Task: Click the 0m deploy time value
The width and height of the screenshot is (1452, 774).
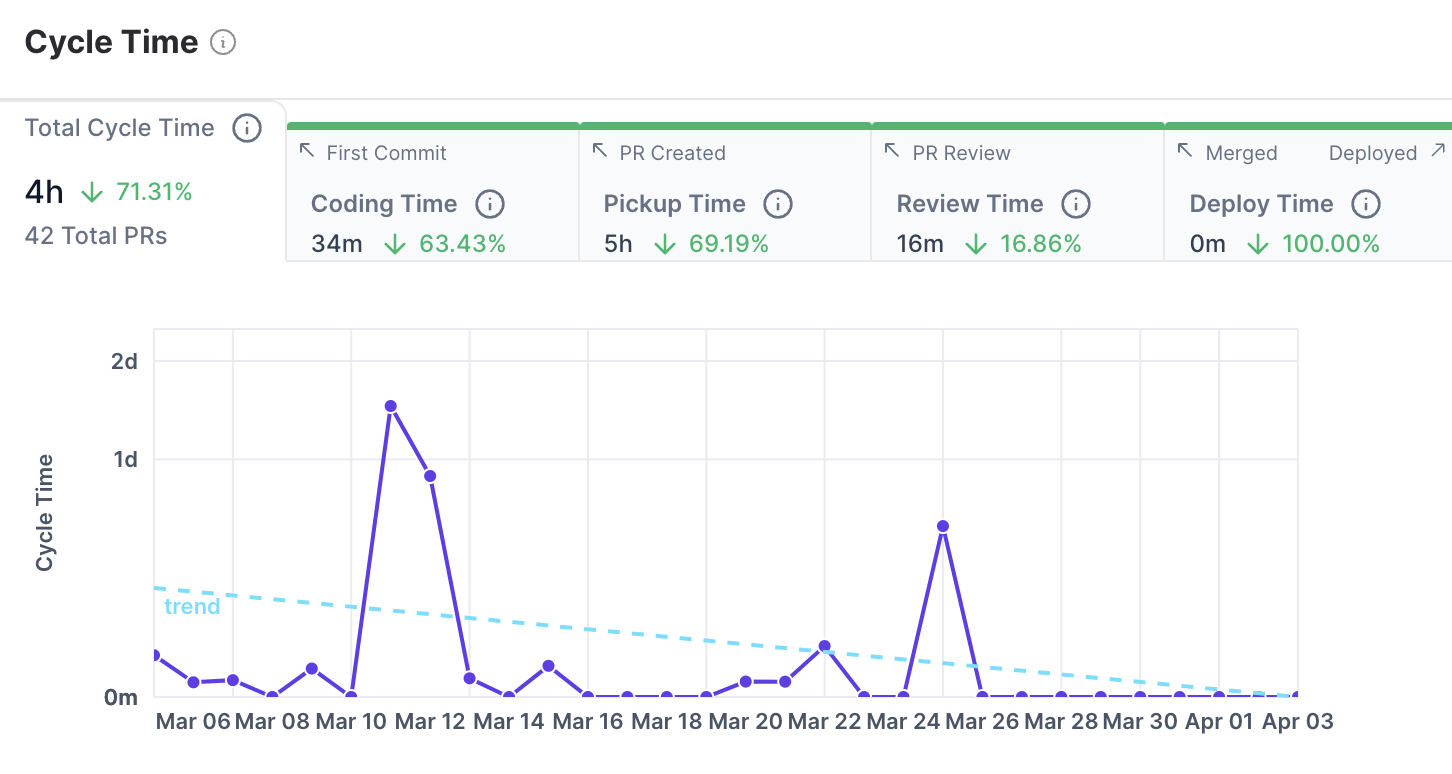Action: [1208, 244]
